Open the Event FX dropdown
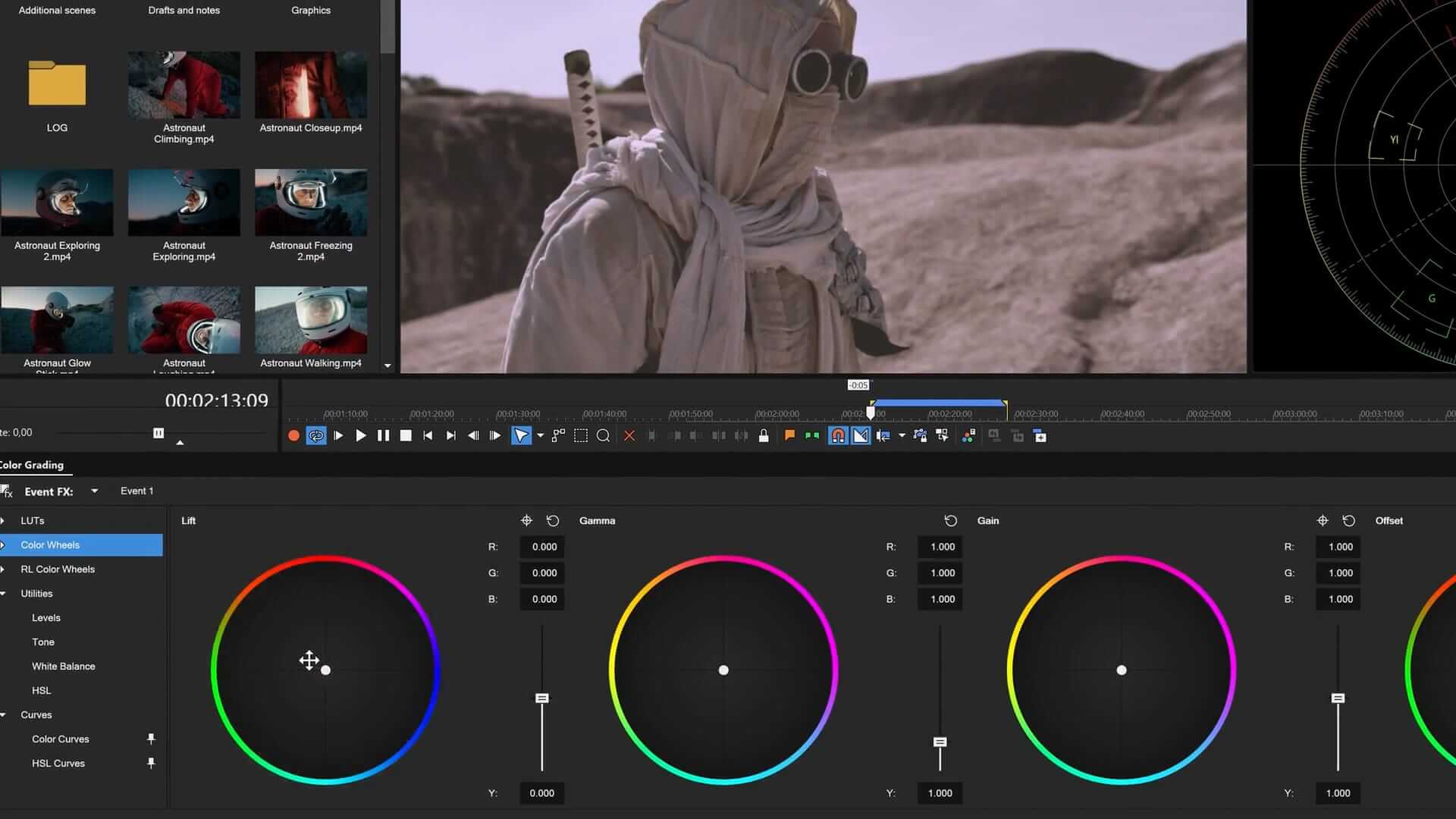Screen dimensions: 1456x819 (x=94, y=491)
